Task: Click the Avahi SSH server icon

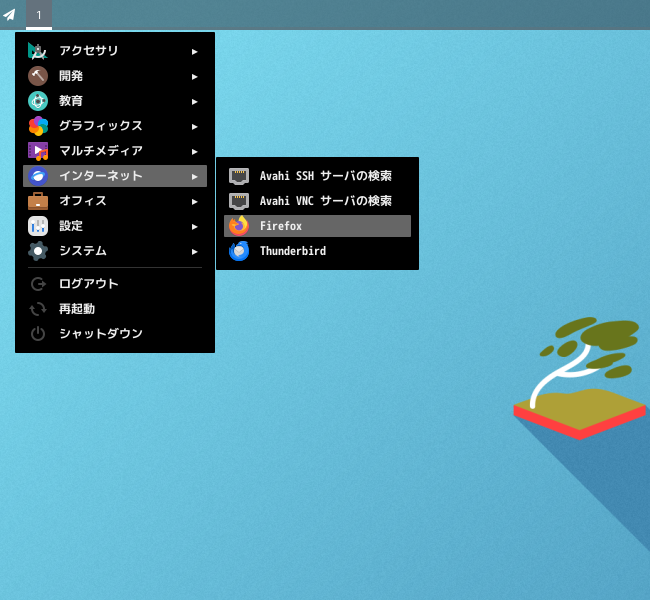Action: click(x=239, y=176)
